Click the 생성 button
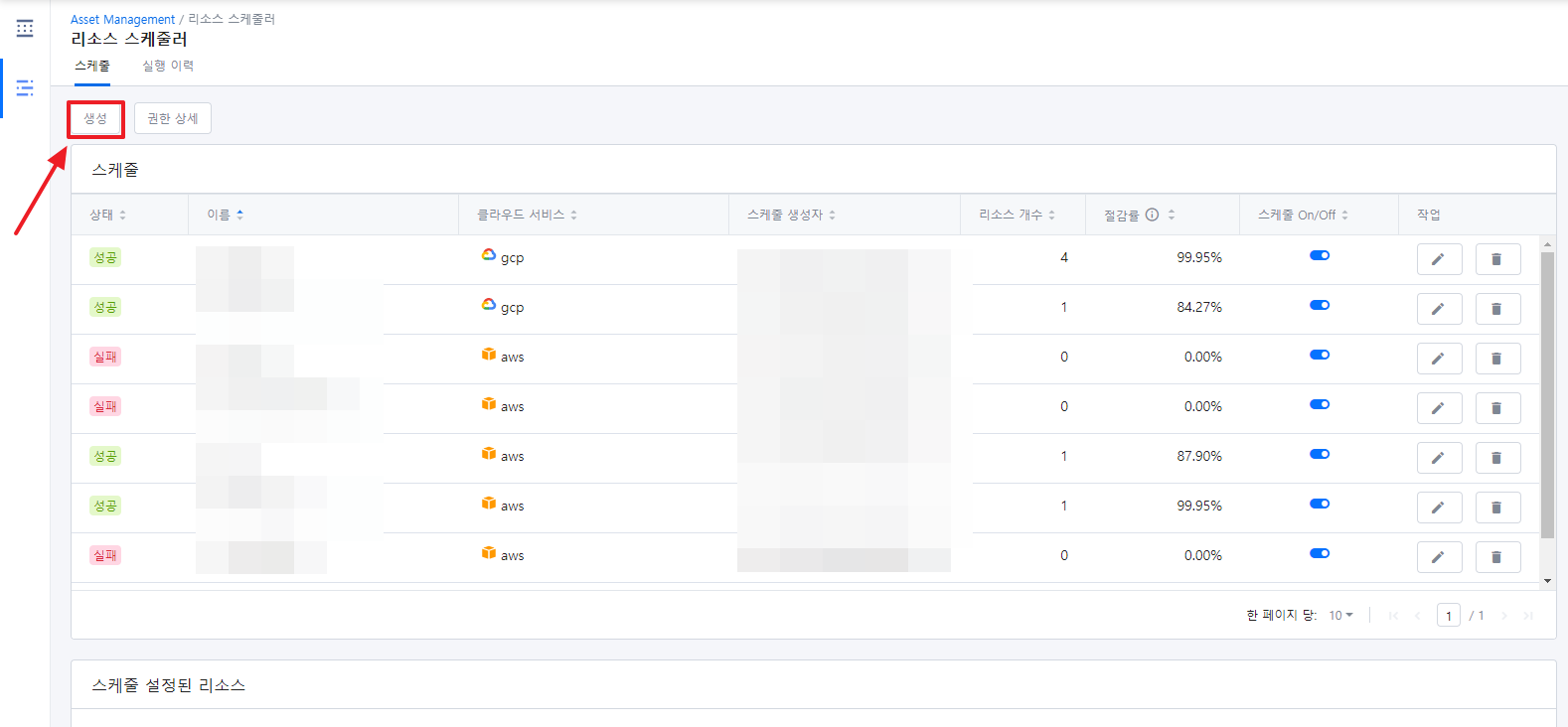The image size is (1568, 727). [x=95, y=119]
